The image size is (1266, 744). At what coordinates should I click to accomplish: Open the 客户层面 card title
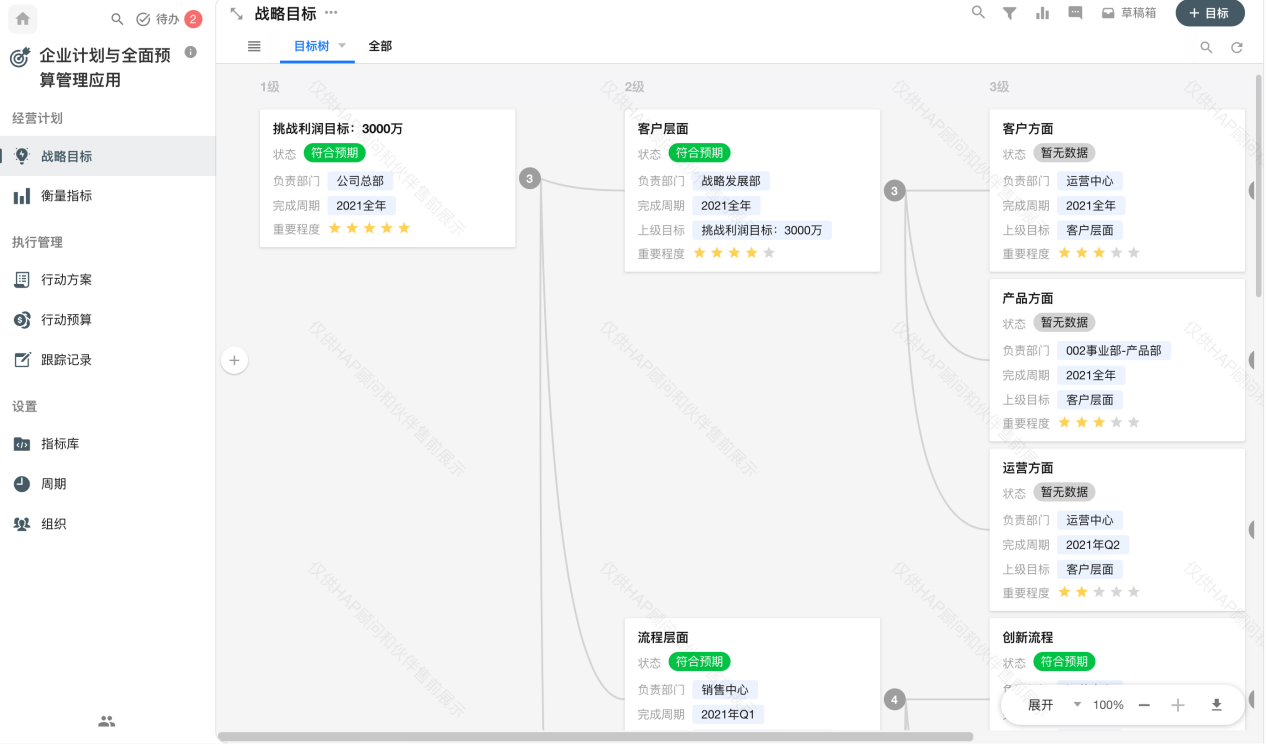(663, 129)
